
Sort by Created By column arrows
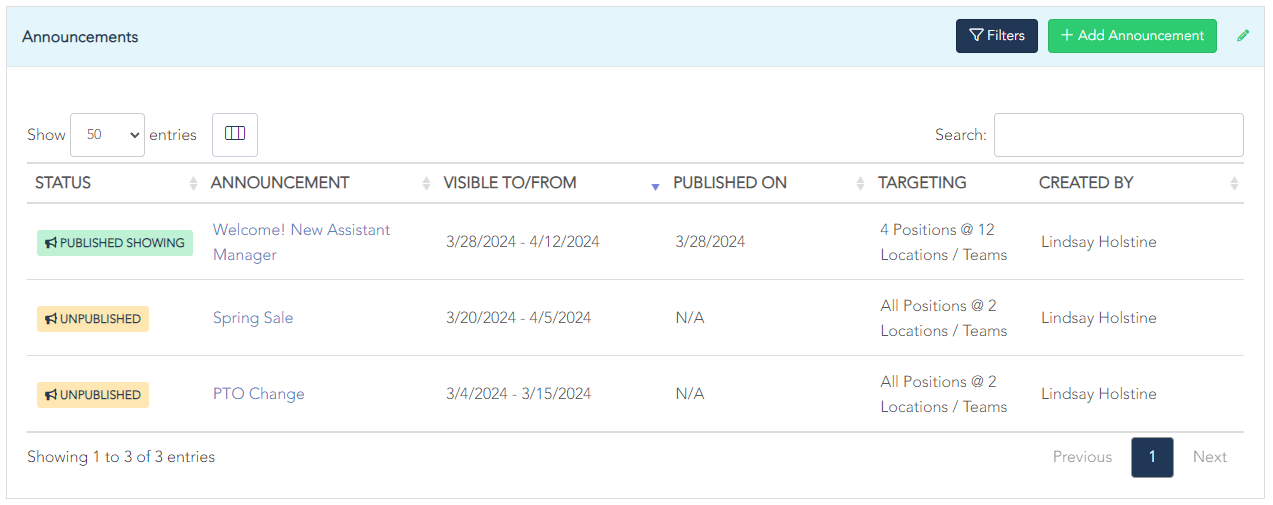pos(1234,183)
